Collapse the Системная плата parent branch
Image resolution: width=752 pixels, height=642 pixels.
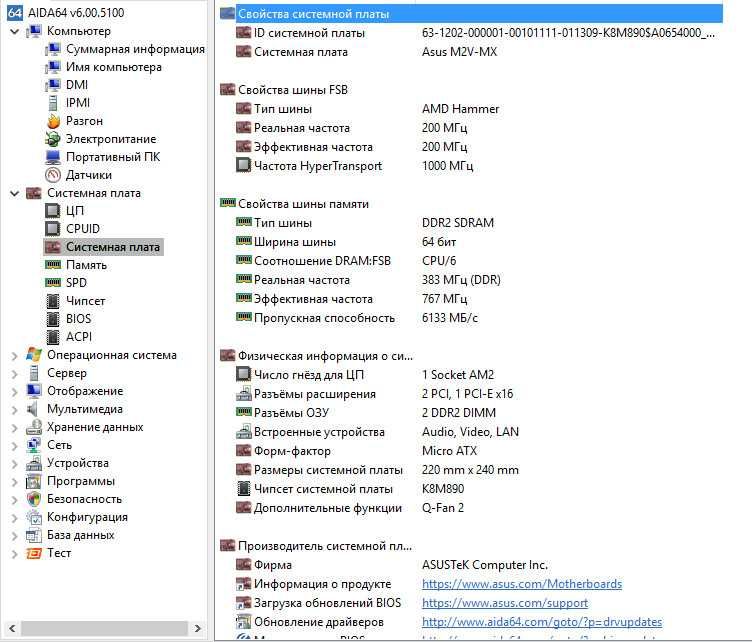15,194
